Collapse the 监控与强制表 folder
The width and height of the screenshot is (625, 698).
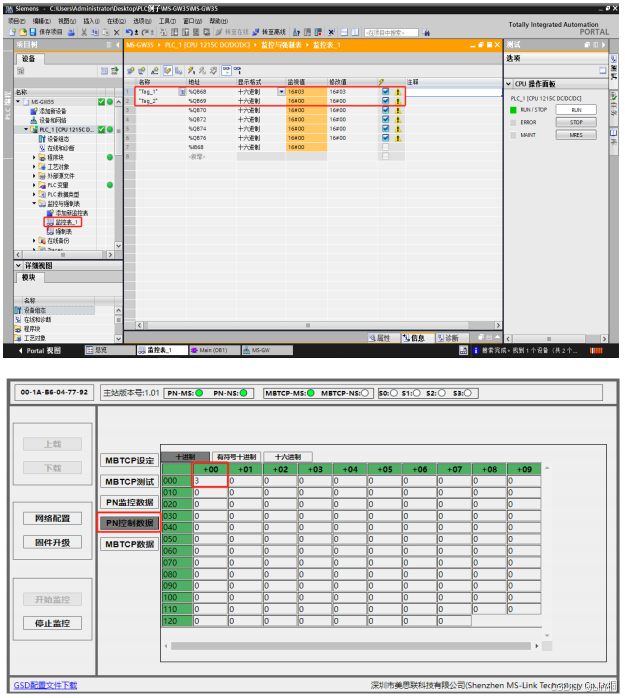tap(34, 203)
